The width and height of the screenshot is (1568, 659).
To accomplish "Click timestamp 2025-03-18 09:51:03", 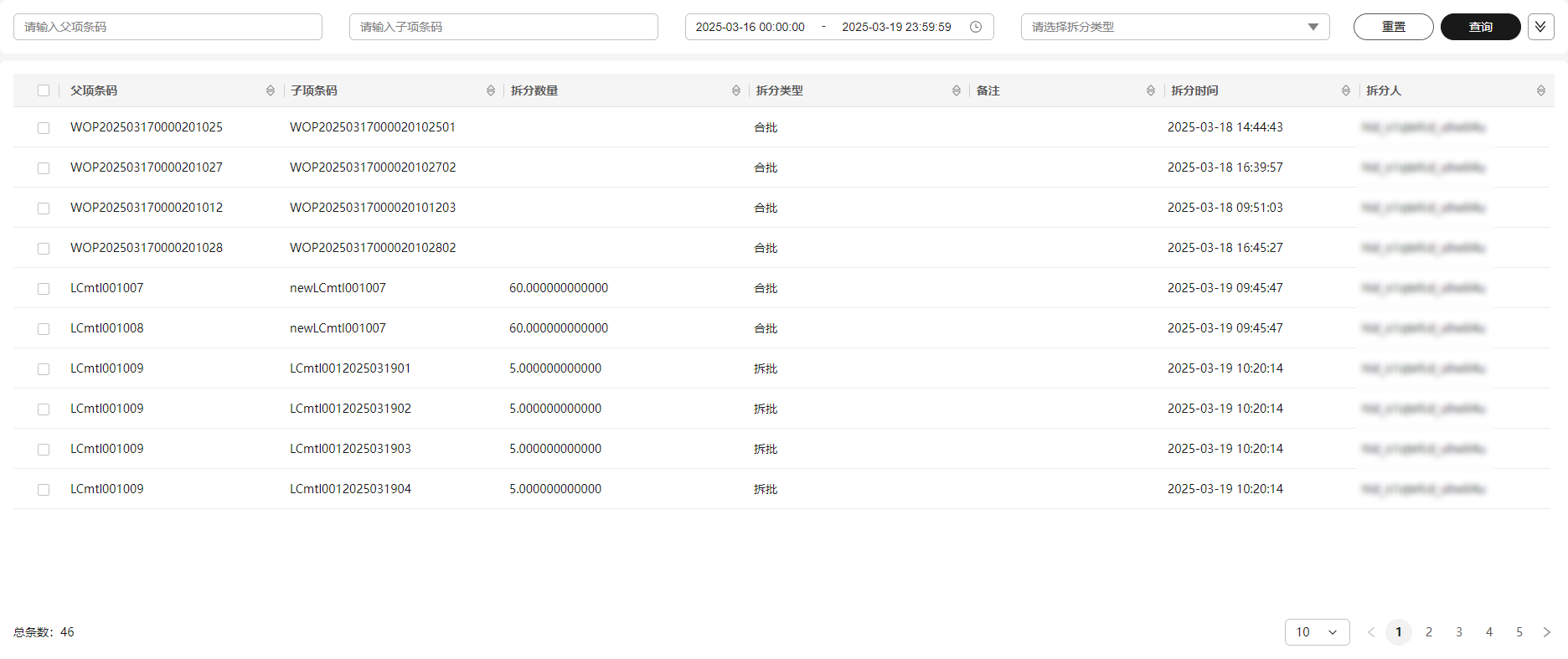I will 1225,208.
